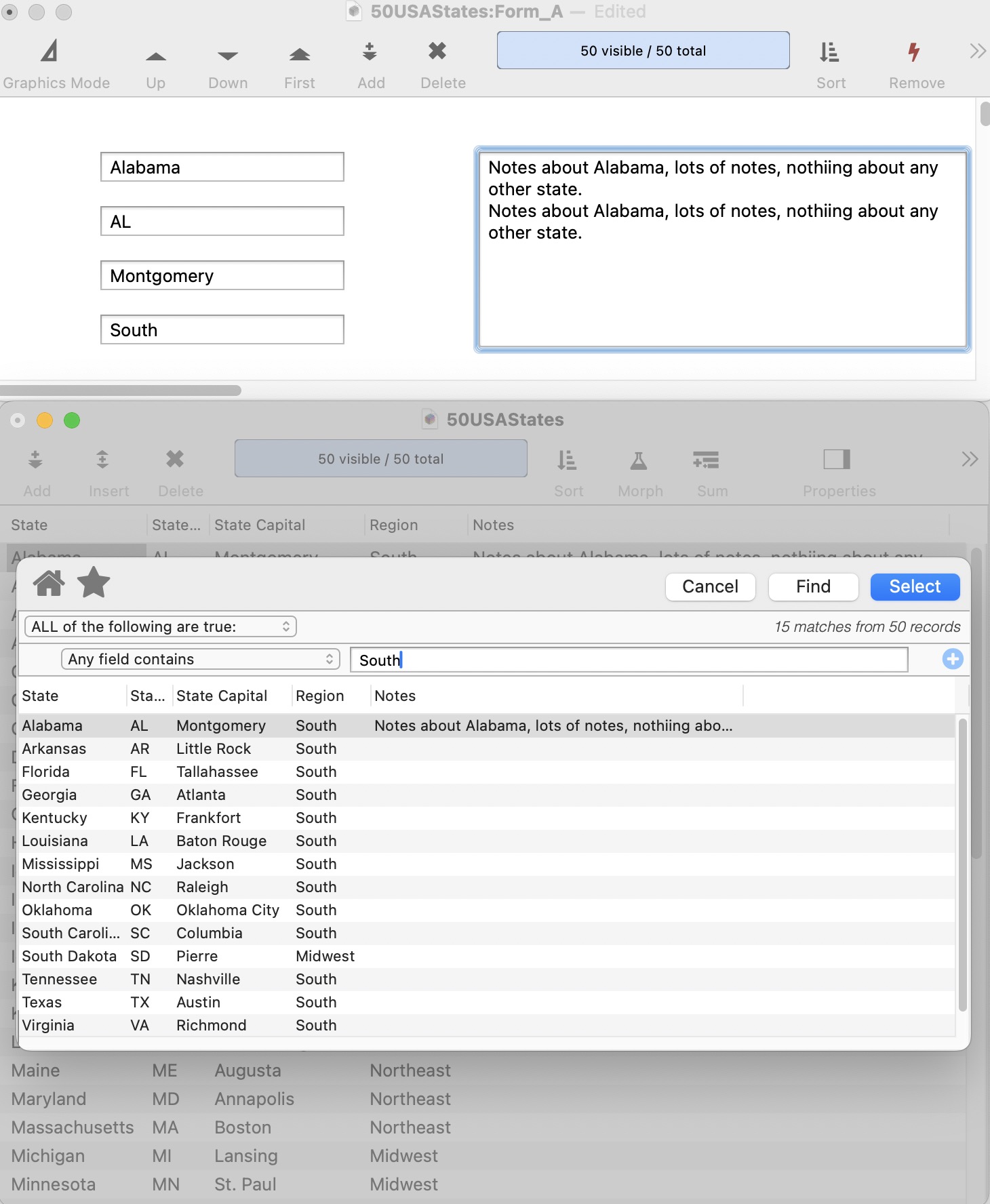Select the Georgia result row
This screenshot has width=990, height=1204.
coord(487,795)
